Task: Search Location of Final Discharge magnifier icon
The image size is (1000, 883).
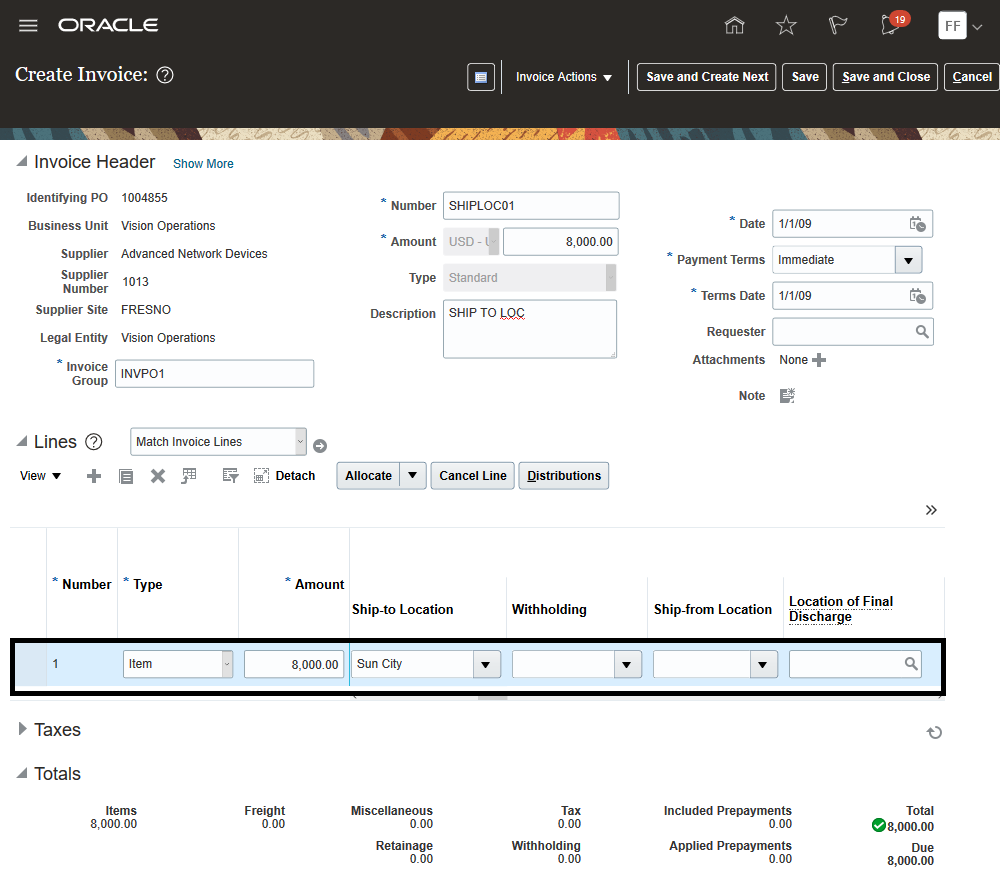Action: (x=911, y=664)
